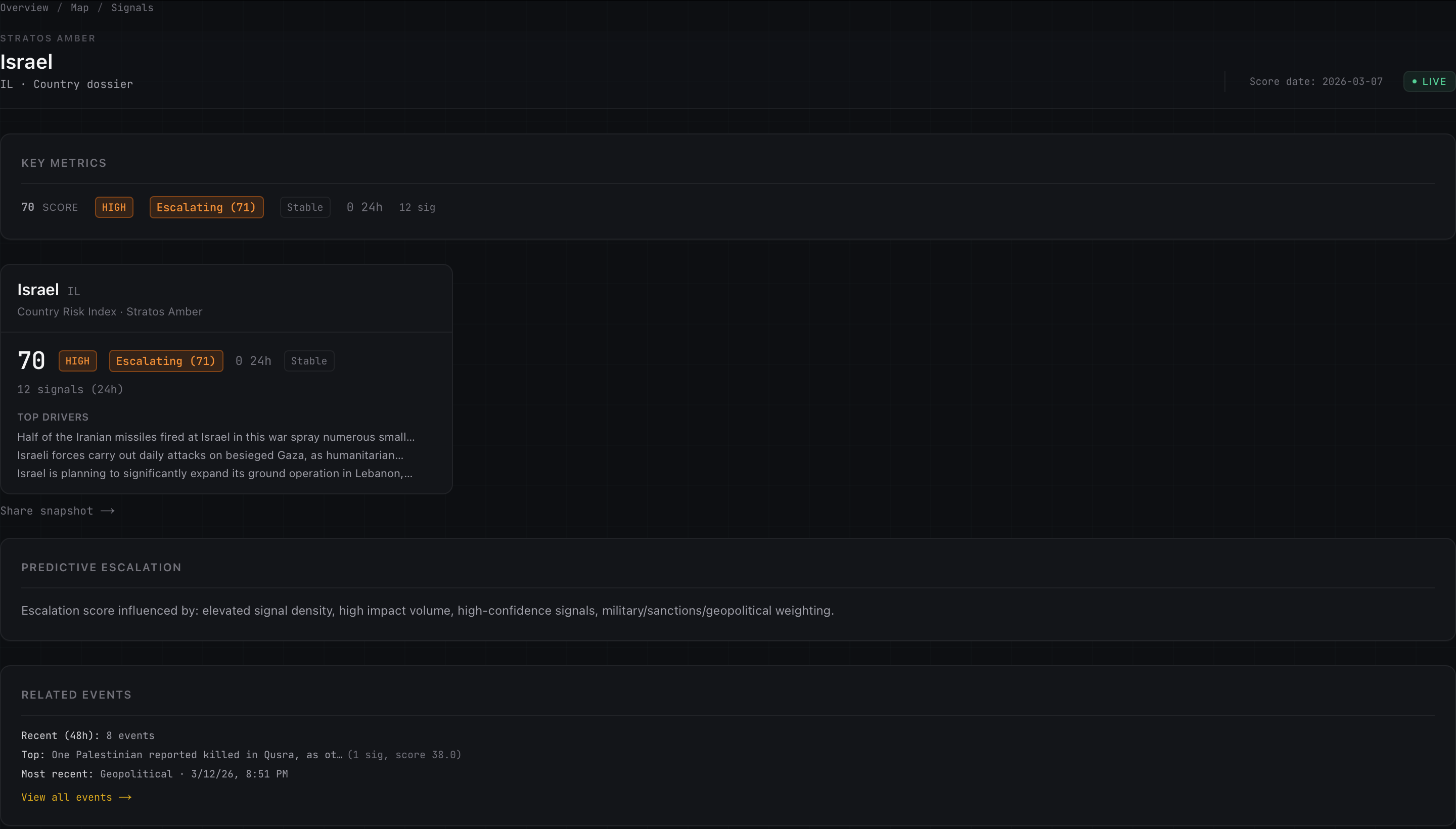Click HIGH badge in Israel risk card

coord(77,361)
